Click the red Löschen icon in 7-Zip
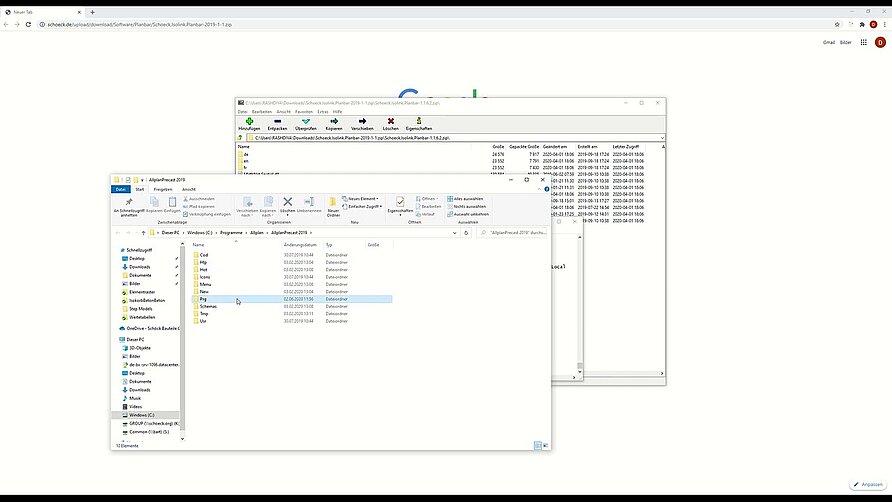The height and width of the screenshot is (502, 892). 390,121
